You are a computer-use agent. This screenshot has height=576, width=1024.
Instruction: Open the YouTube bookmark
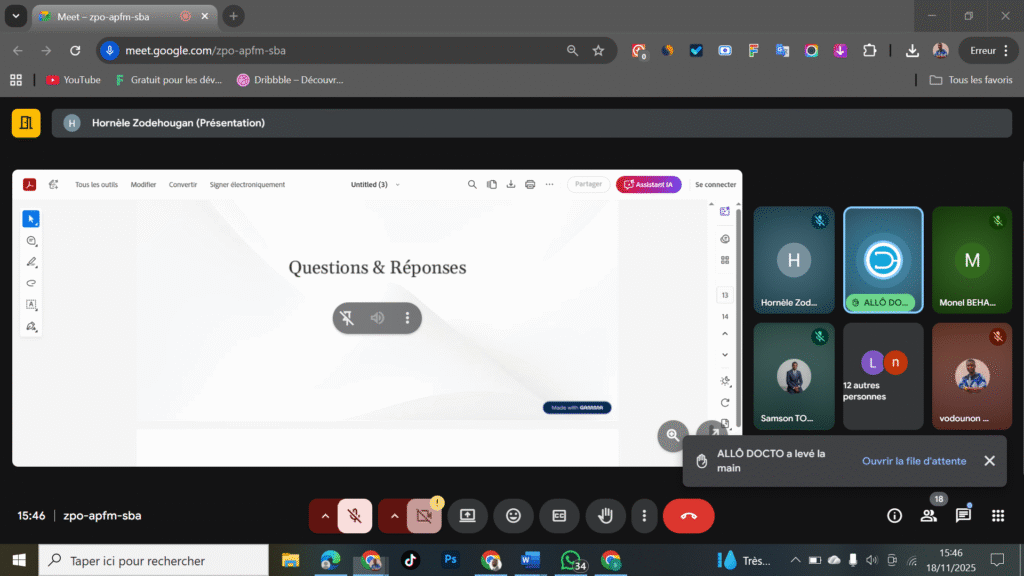point(73,80)
